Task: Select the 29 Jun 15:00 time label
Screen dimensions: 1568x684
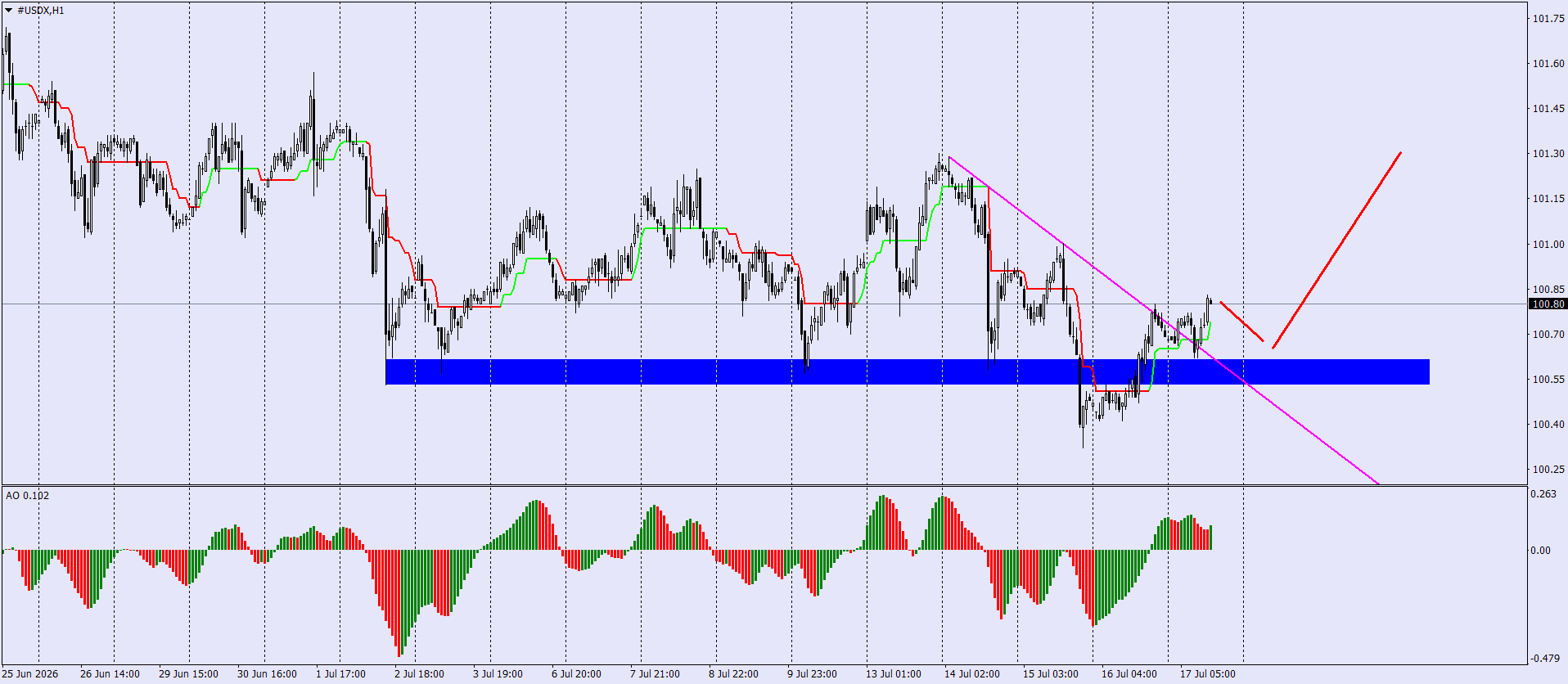Action: click(188, 674)
